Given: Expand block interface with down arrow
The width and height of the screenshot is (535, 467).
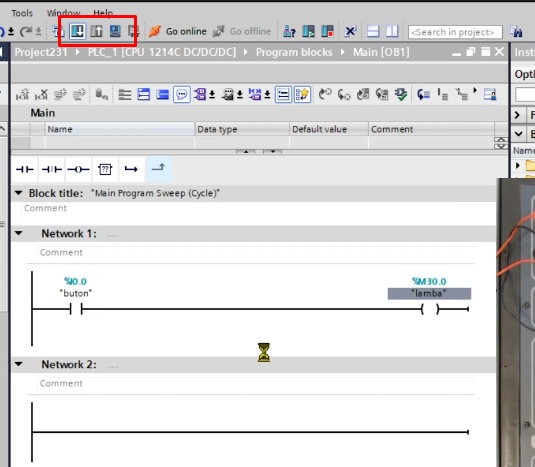Looking at the screenshot, I should 273,151.
